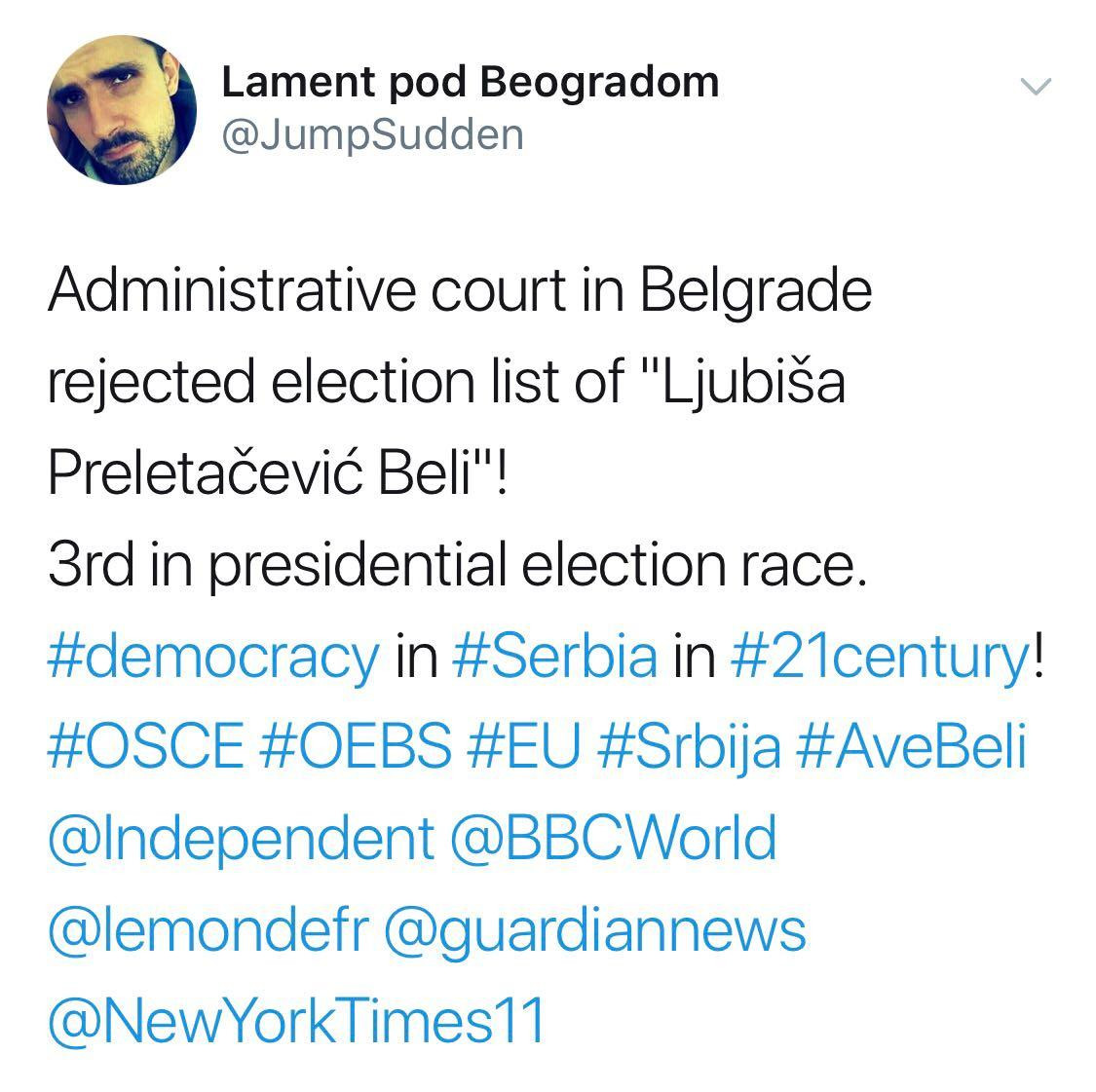Click the #AveBeli hashtag
The image size is (1096, 1092).
[912, 748]
